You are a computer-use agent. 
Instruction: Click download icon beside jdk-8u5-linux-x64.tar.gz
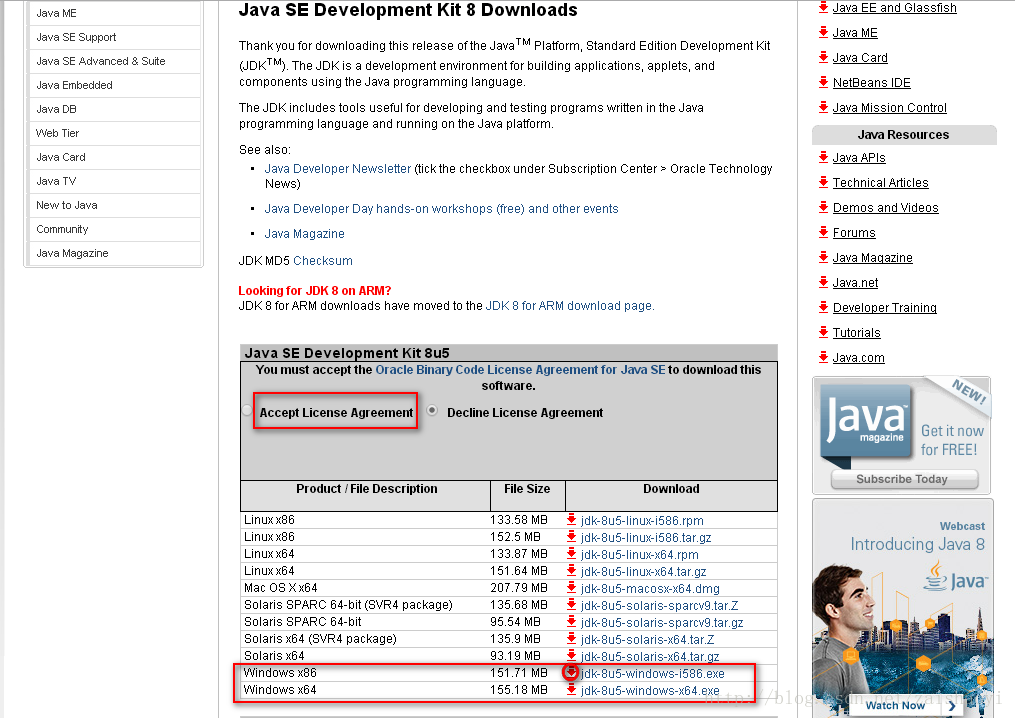tap(571, 570)
